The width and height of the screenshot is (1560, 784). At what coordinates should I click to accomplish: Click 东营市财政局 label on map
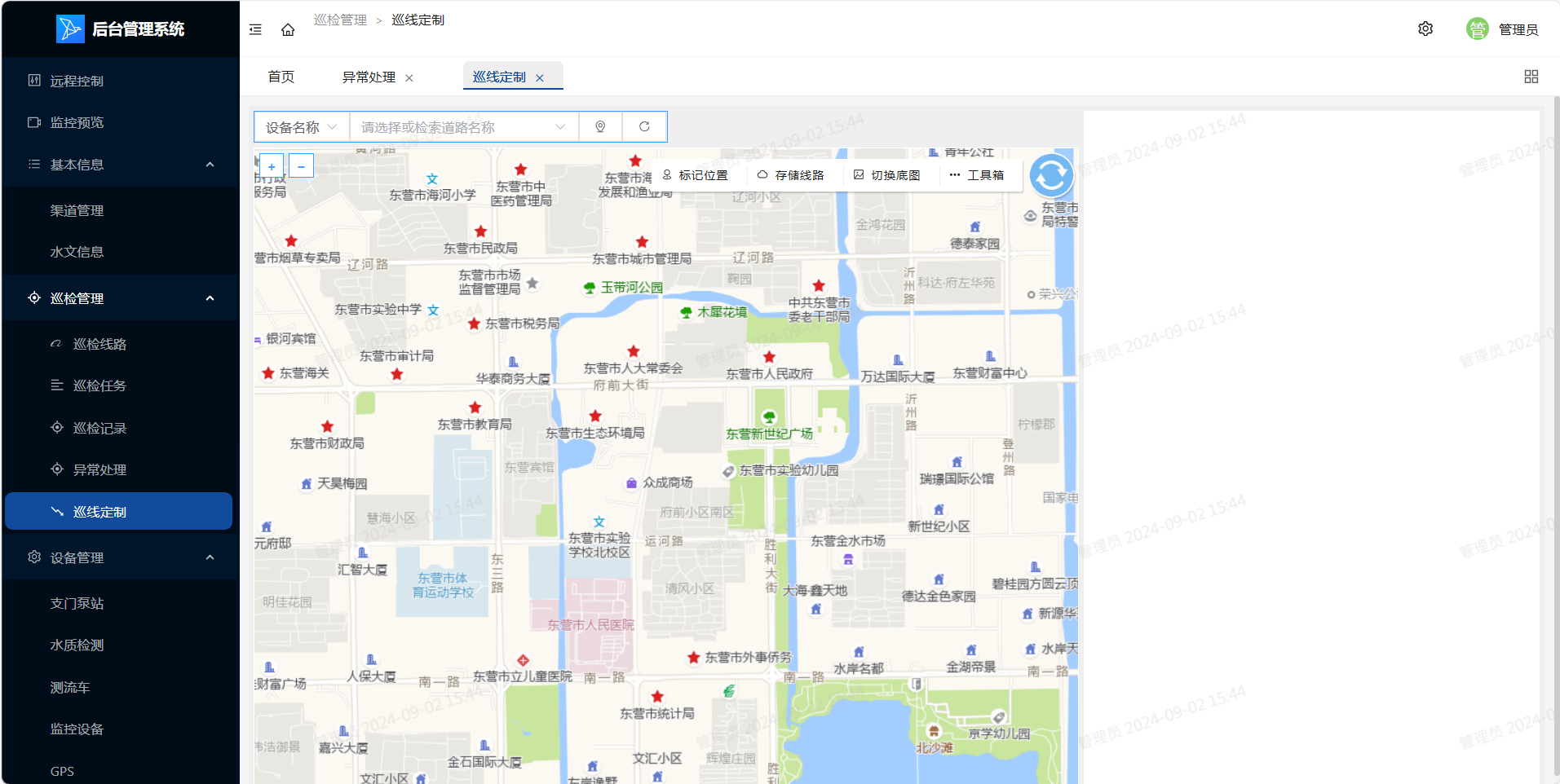click(x=327, y=443)
